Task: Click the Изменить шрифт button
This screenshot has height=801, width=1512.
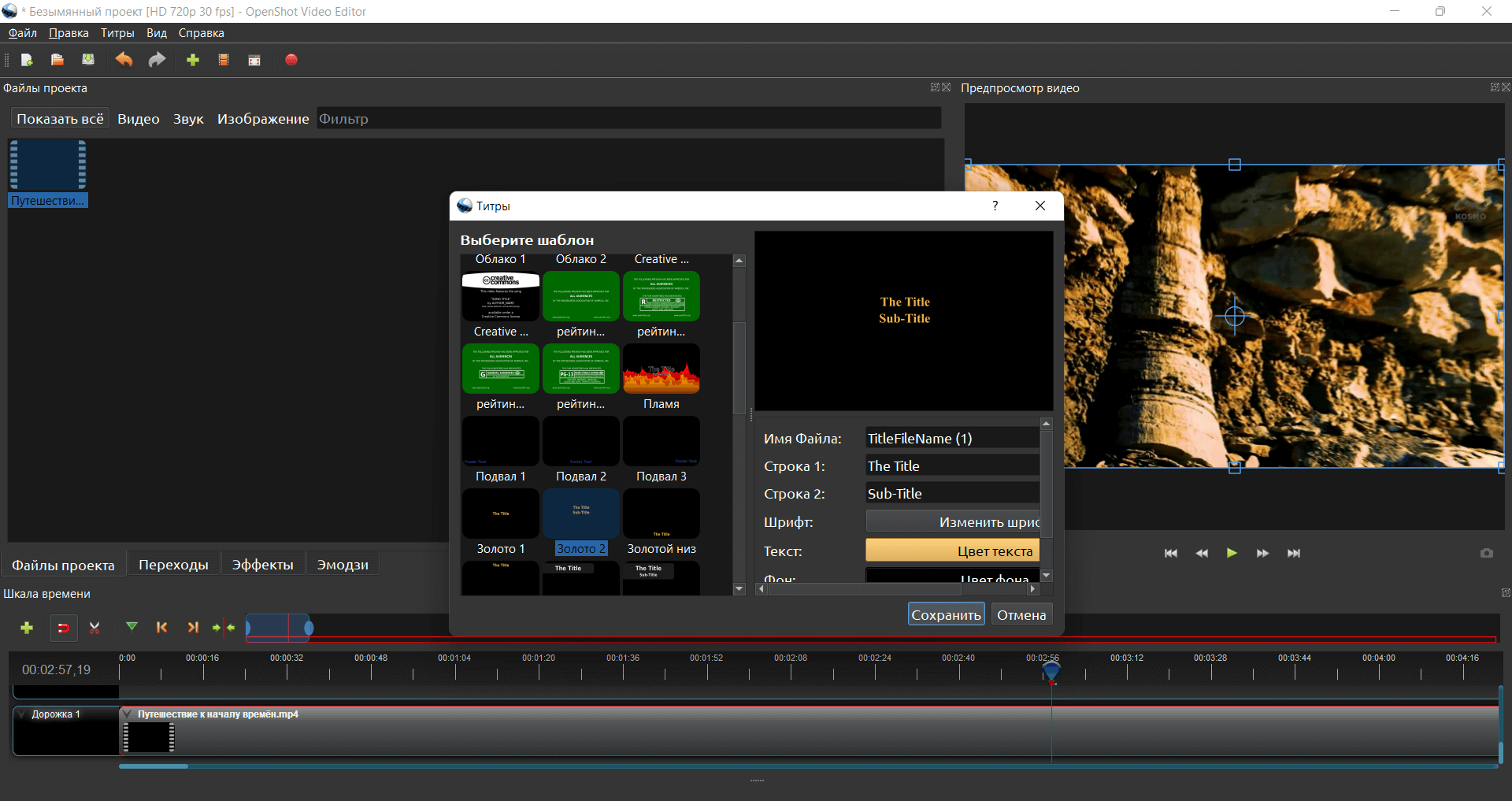Action: click(952, 521)
